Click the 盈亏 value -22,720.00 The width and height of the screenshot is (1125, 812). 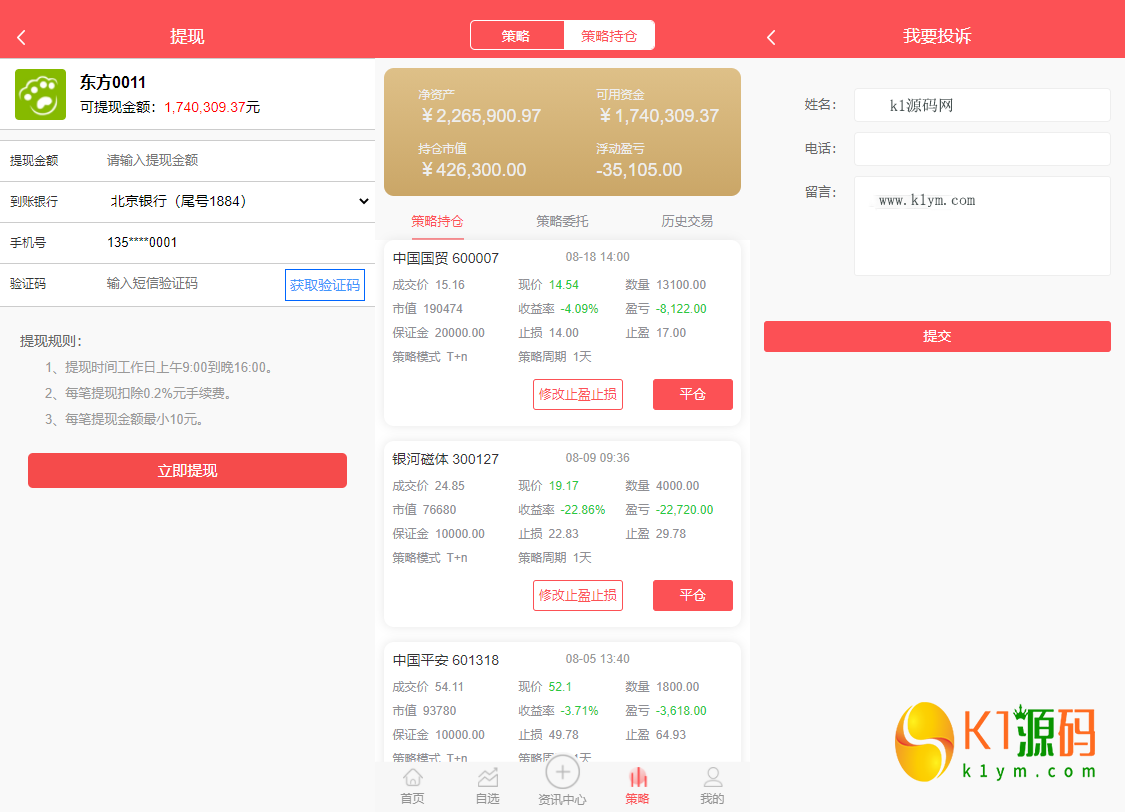(684, 510)
